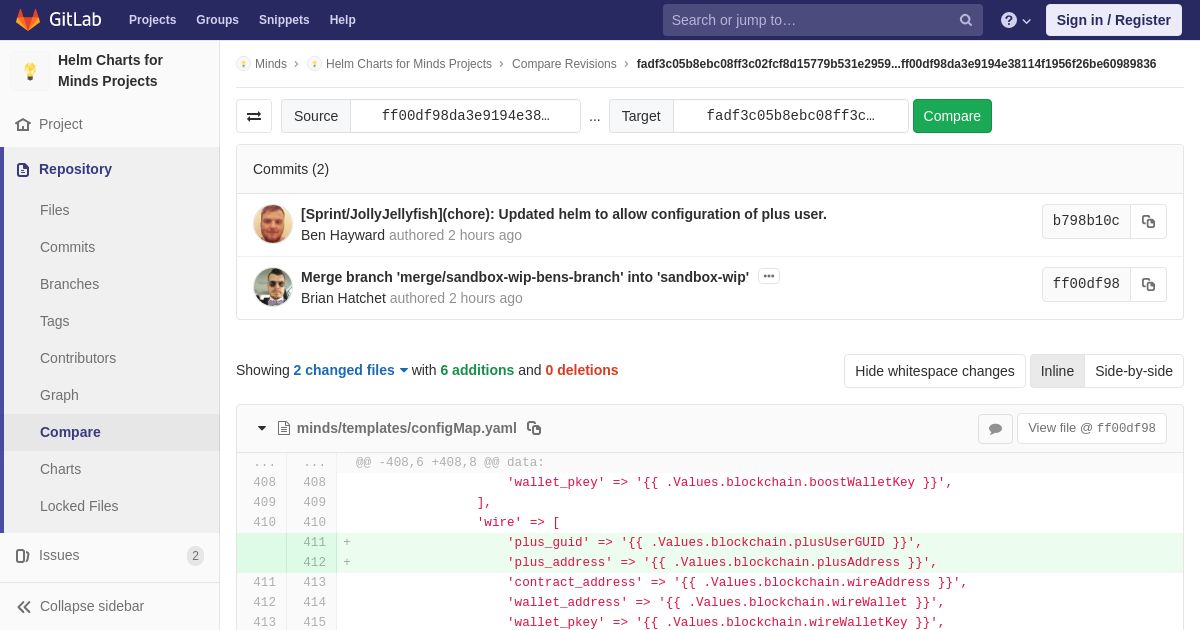
Task: Open Files in sidebar
Action: pos(55,210)
